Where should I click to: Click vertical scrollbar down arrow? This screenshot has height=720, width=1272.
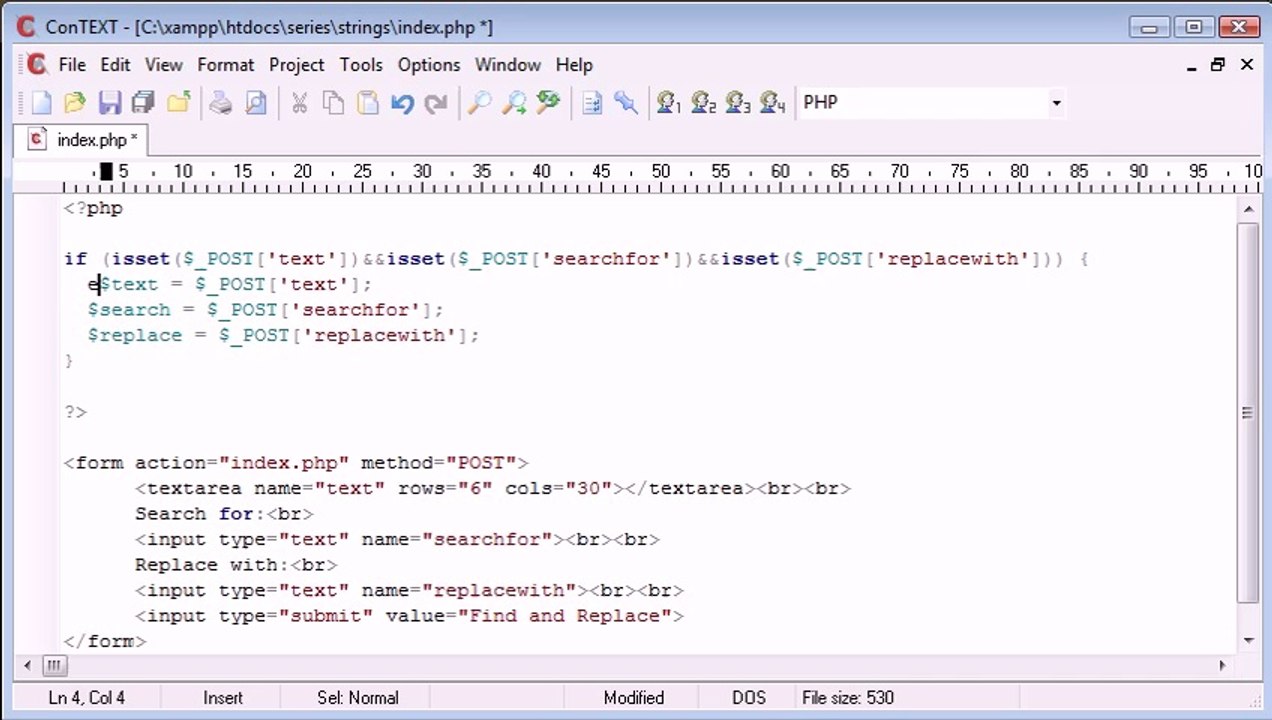1247,640
